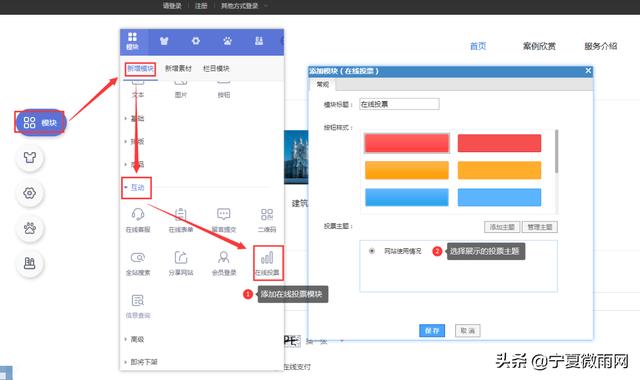640x380 pixels.
Task: Add the 在线投票 bar chart module
Action: tap(267, 263)
